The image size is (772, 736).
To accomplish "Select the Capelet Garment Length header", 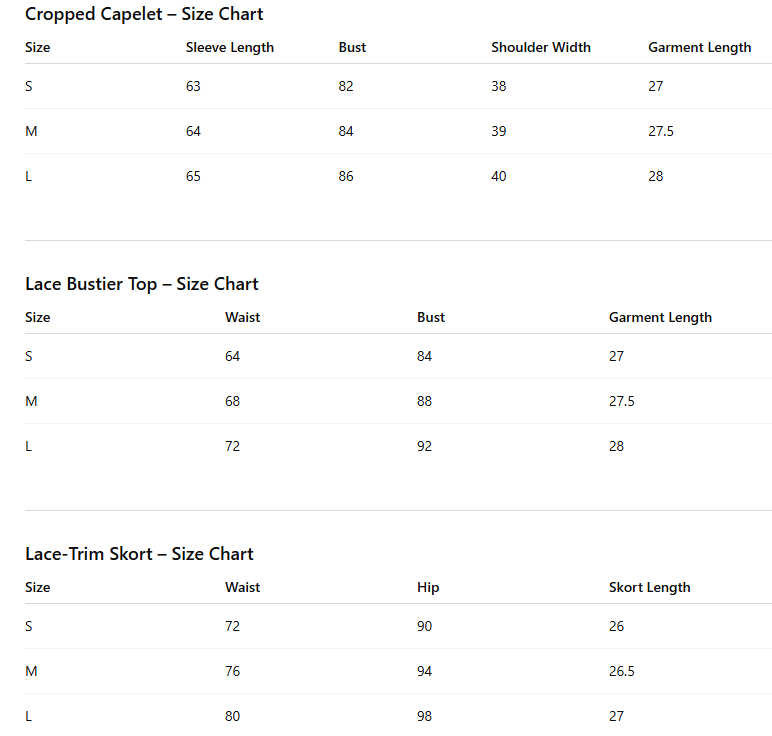I will tap(700, 48).
